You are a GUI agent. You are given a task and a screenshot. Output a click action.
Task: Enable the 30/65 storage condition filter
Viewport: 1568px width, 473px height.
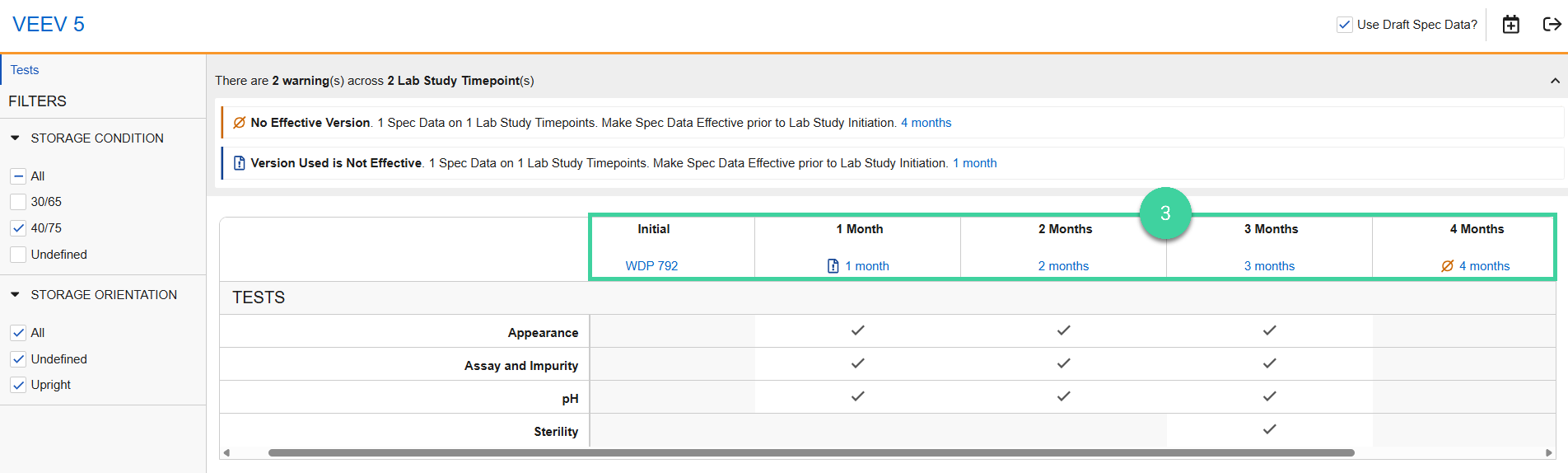coord(18,202)
